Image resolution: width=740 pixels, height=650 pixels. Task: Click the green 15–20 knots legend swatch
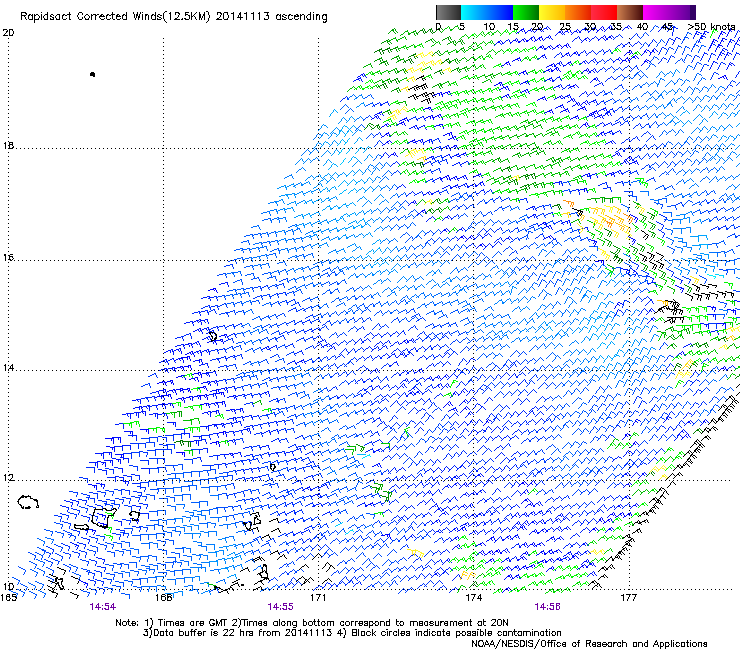click(x=526, y=12)
